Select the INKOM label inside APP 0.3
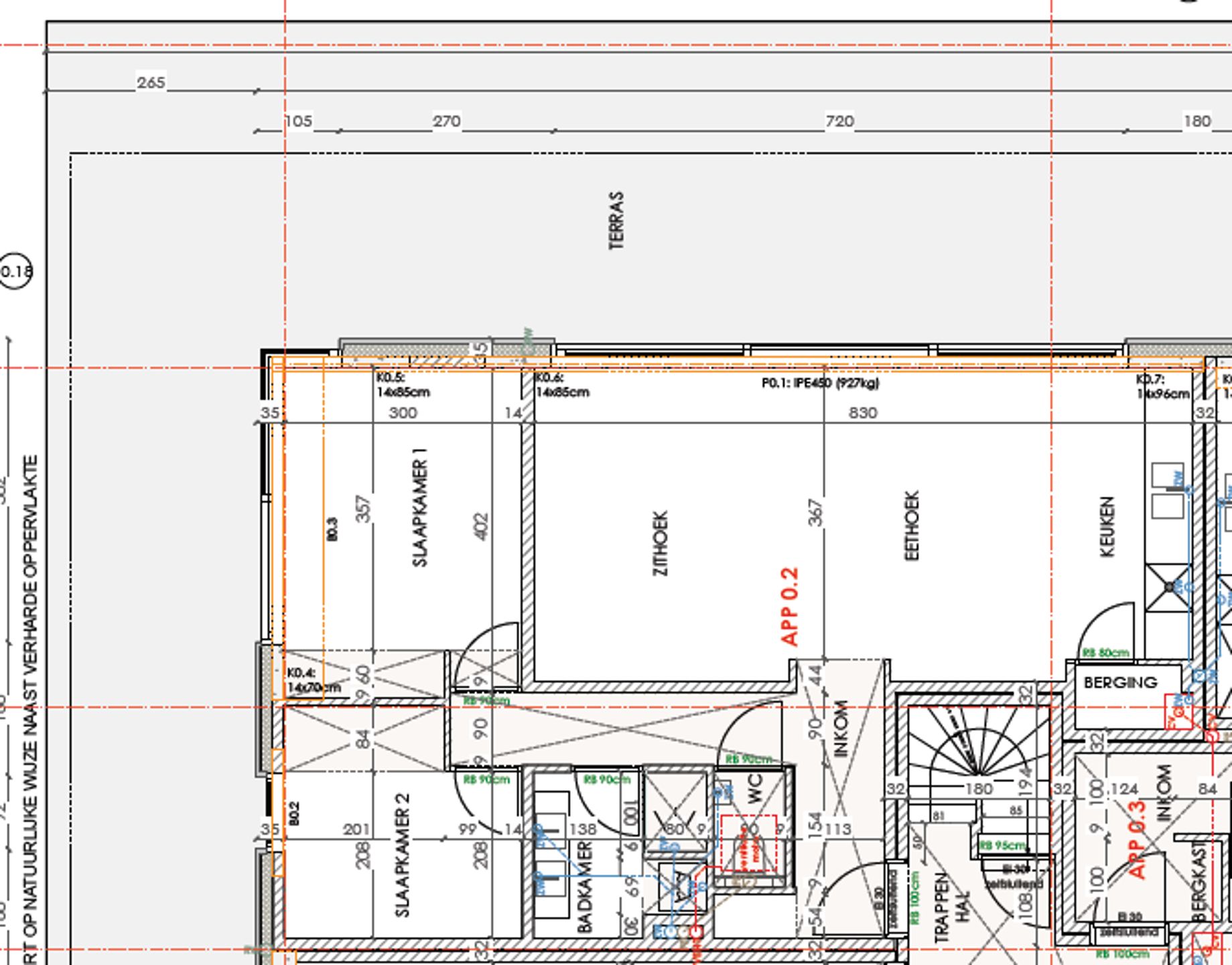The height and width of the screenshot is (965, 1232). coord(1164,793)
